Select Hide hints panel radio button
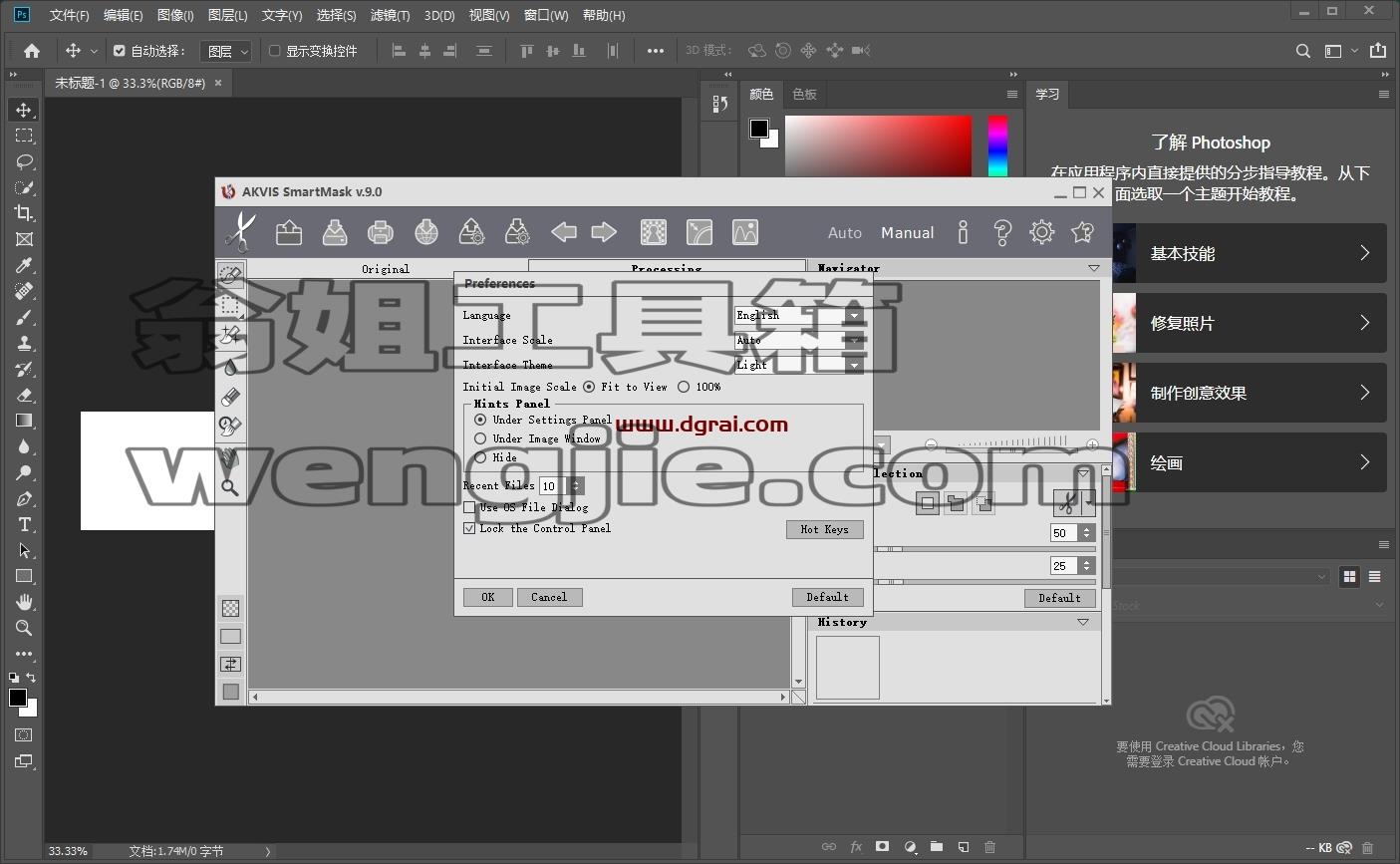The width and height of the screenshot is (1400, 864). click(480, 457)
